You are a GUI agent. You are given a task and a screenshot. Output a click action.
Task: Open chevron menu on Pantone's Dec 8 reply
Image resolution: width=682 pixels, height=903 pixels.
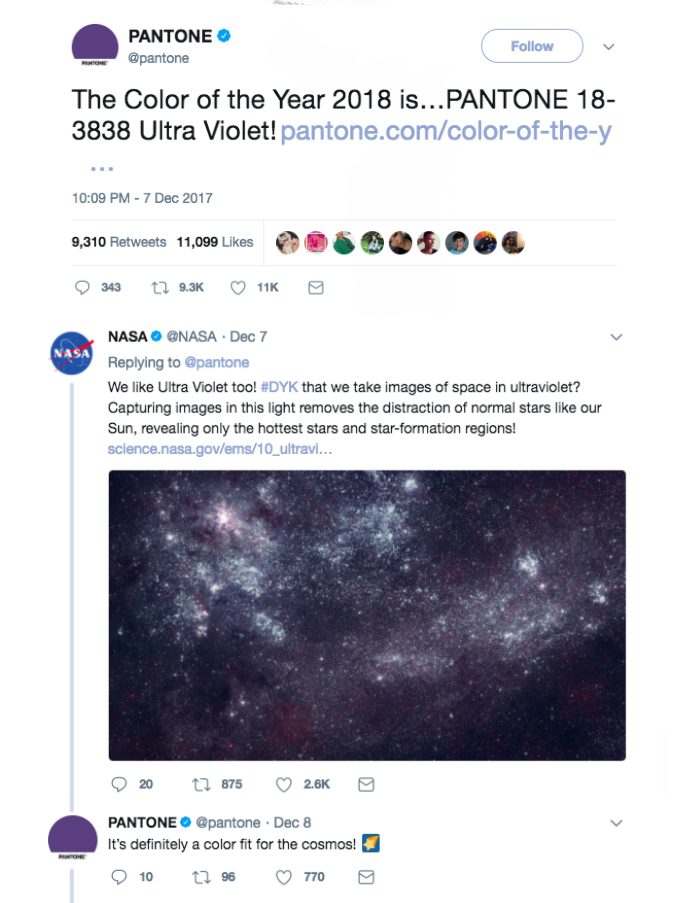point(616,823)
